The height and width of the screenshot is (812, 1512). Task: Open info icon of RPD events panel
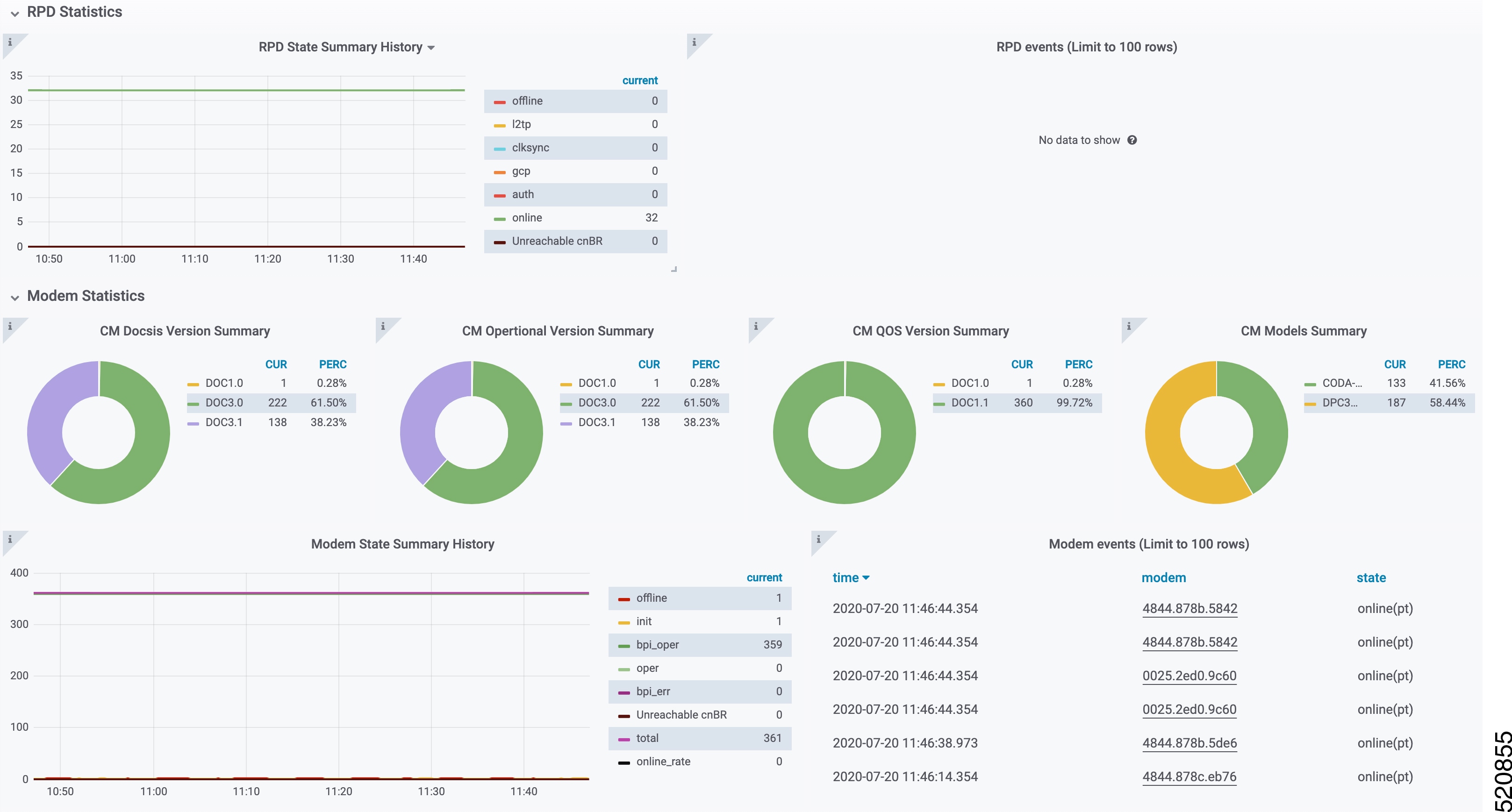click(694, 42)
